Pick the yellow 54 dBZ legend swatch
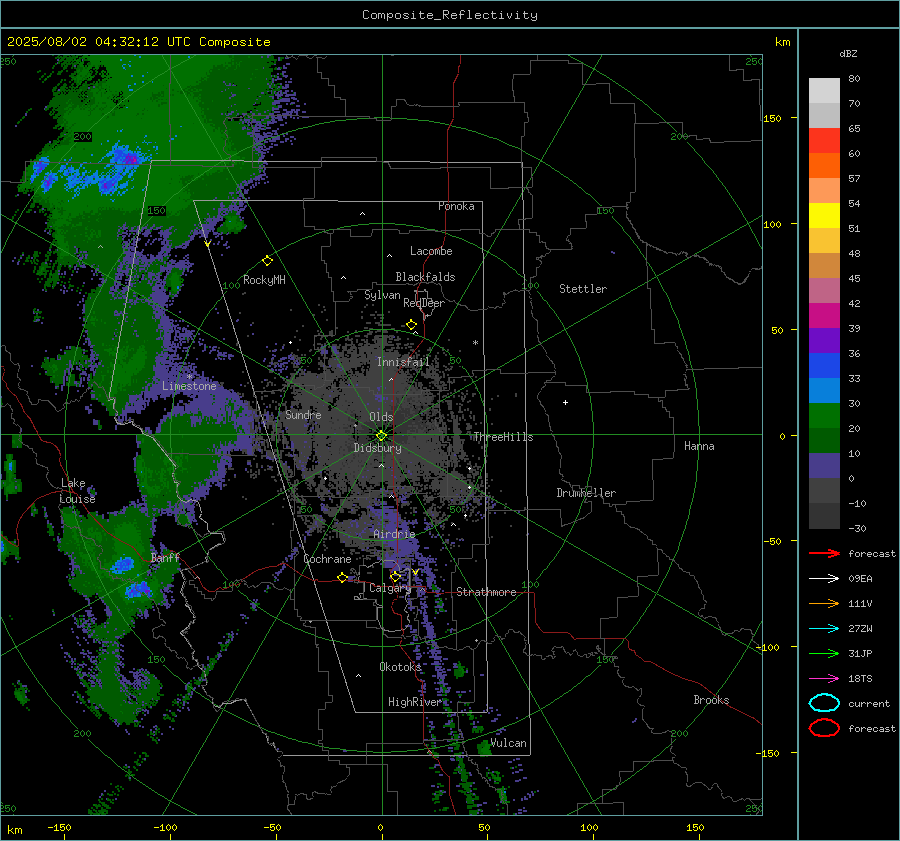Screen dimensions: 900x841 tap(824, 216)
